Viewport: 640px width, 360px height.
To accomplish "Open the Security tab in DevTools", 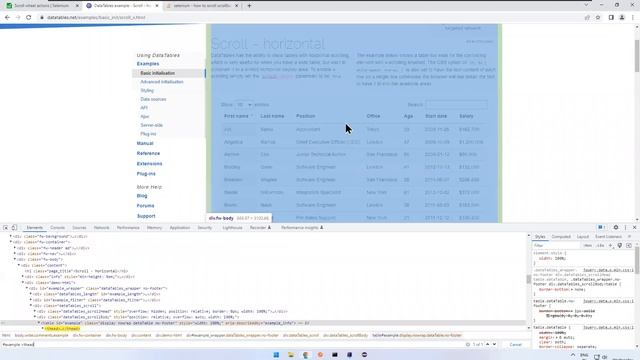I will 204,228.
